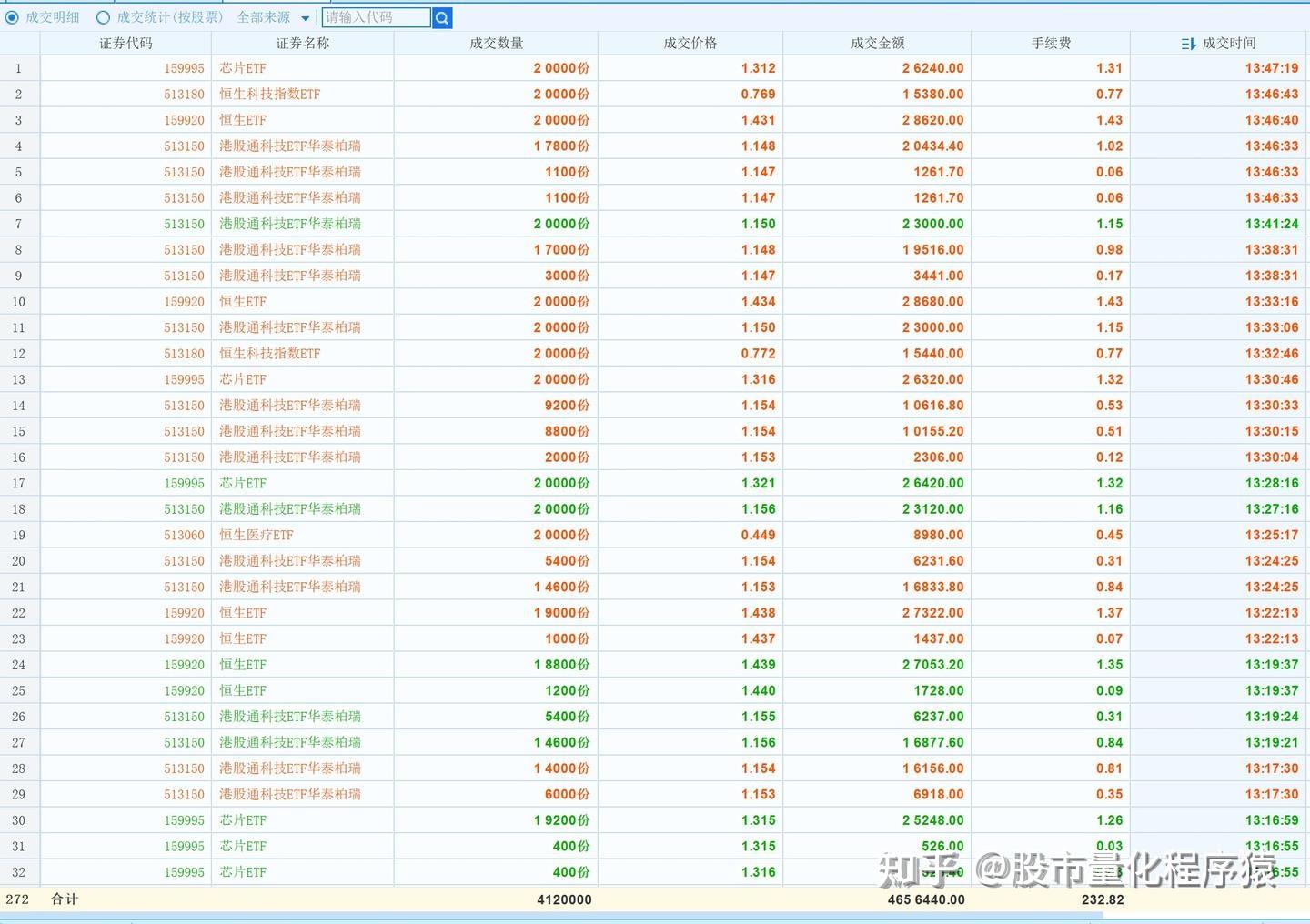This screenshot has height=924, width=1310.
Task: Select the amount 2 8620.00
Action: pos(933,120)
